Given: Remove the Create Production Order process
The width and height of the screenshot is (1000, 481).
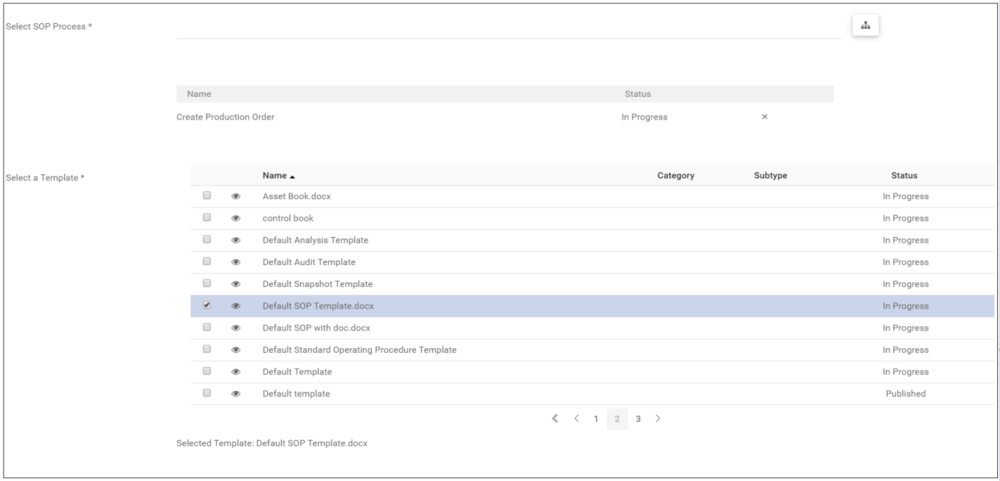Looking at the screenshot, I should [765, 117].
